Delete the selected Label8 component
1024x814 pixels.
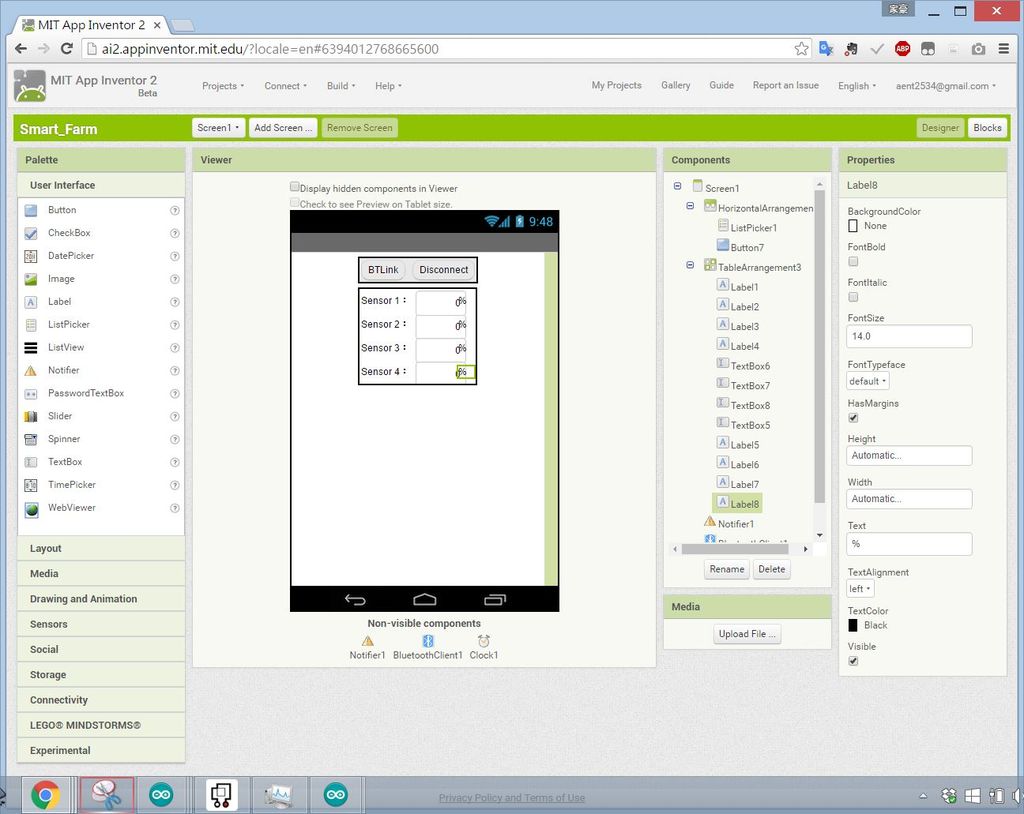771,570
